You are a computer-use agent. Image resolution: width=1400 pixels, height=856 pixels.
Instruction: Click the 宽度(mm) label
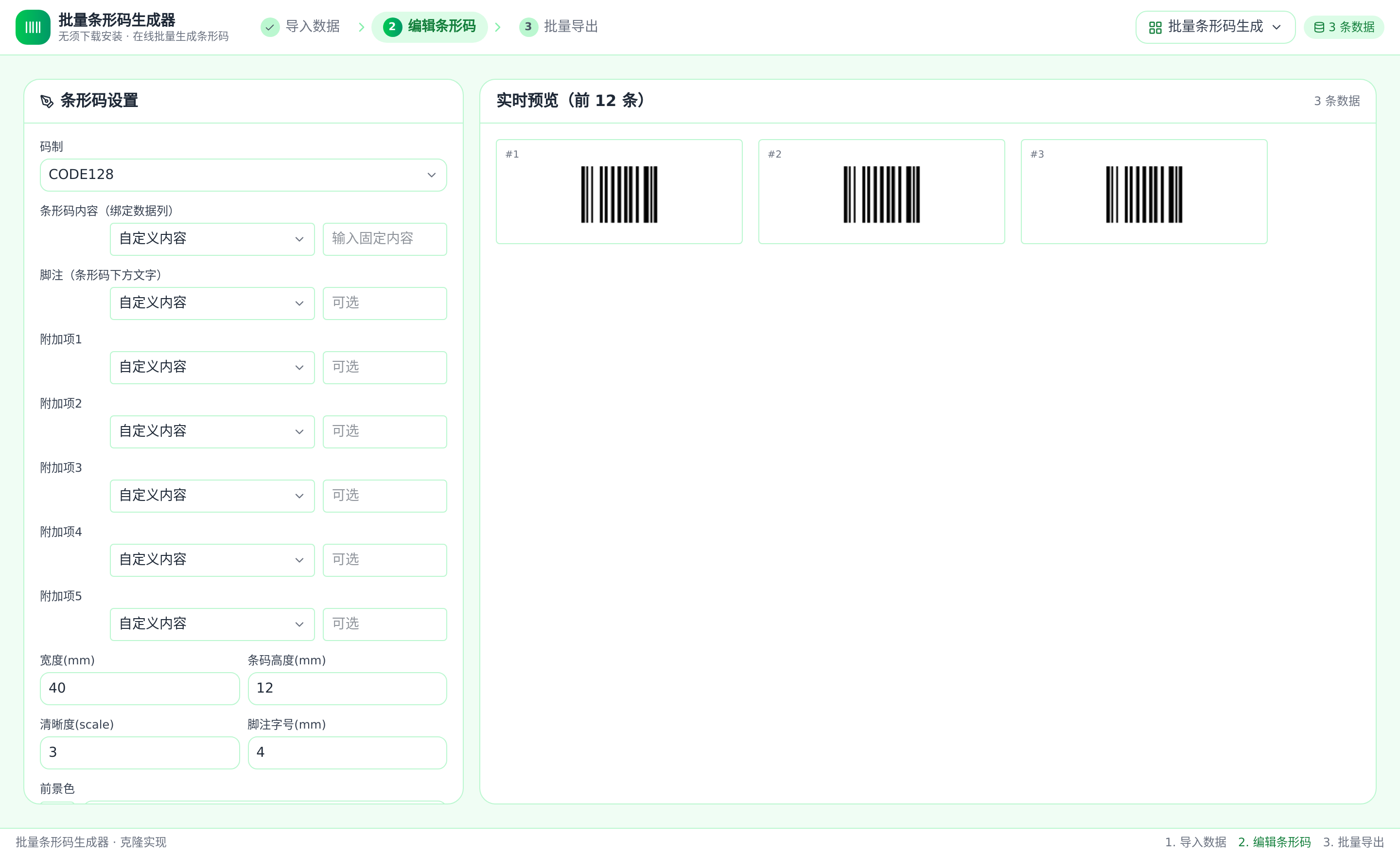click(x=68, y=660)
